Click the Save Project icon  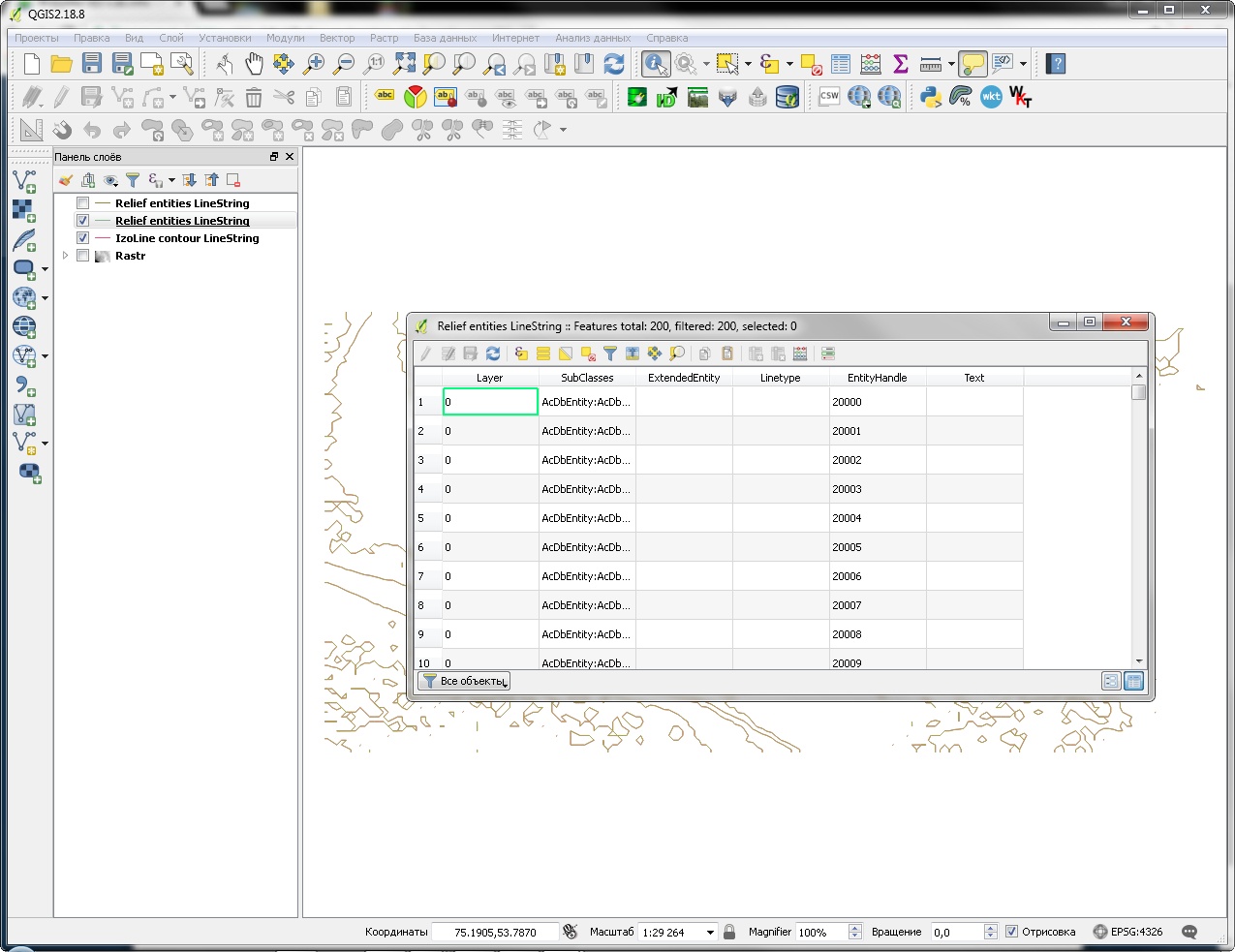[x=92, y=64]
